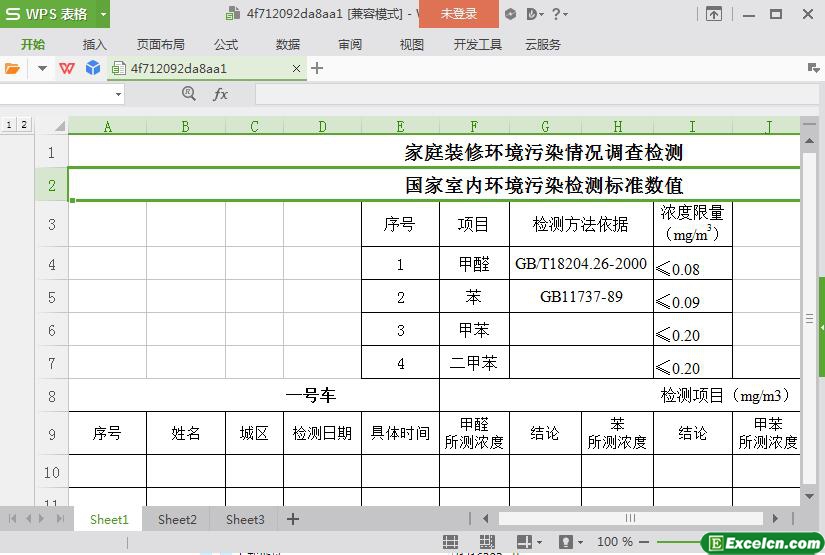Screen dimensions: 825x555
Task: Open the Name Box dropdown arrow
Action: tap(118, 94)
